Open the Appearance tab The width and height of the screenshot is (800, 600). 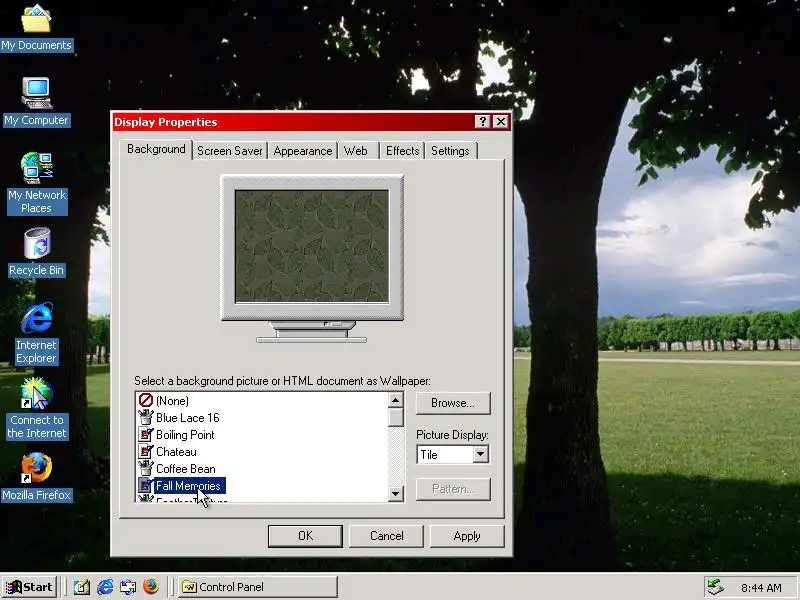pos(303,151)
